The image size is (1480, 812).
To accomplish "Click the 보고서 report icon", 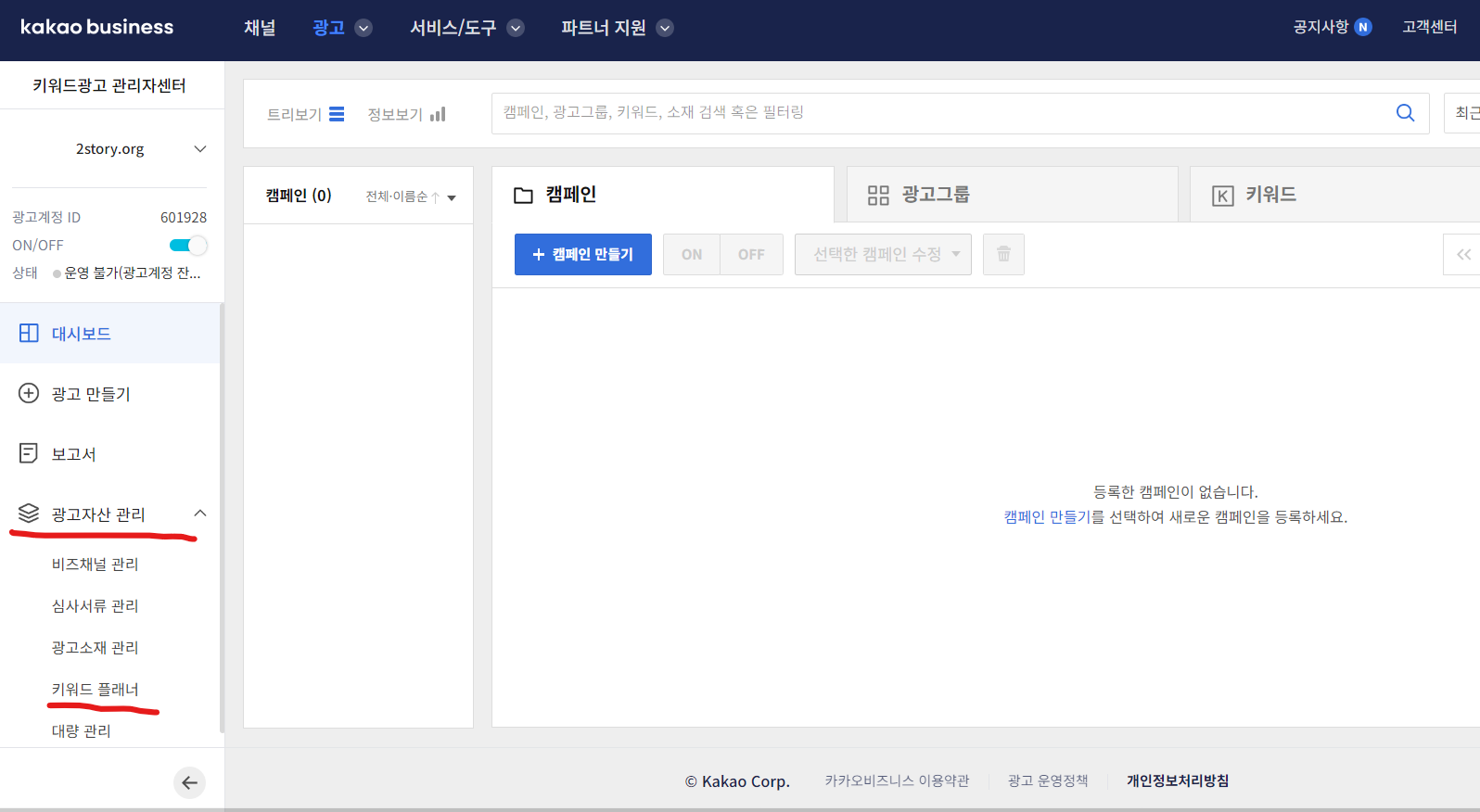I will (29, 453).
